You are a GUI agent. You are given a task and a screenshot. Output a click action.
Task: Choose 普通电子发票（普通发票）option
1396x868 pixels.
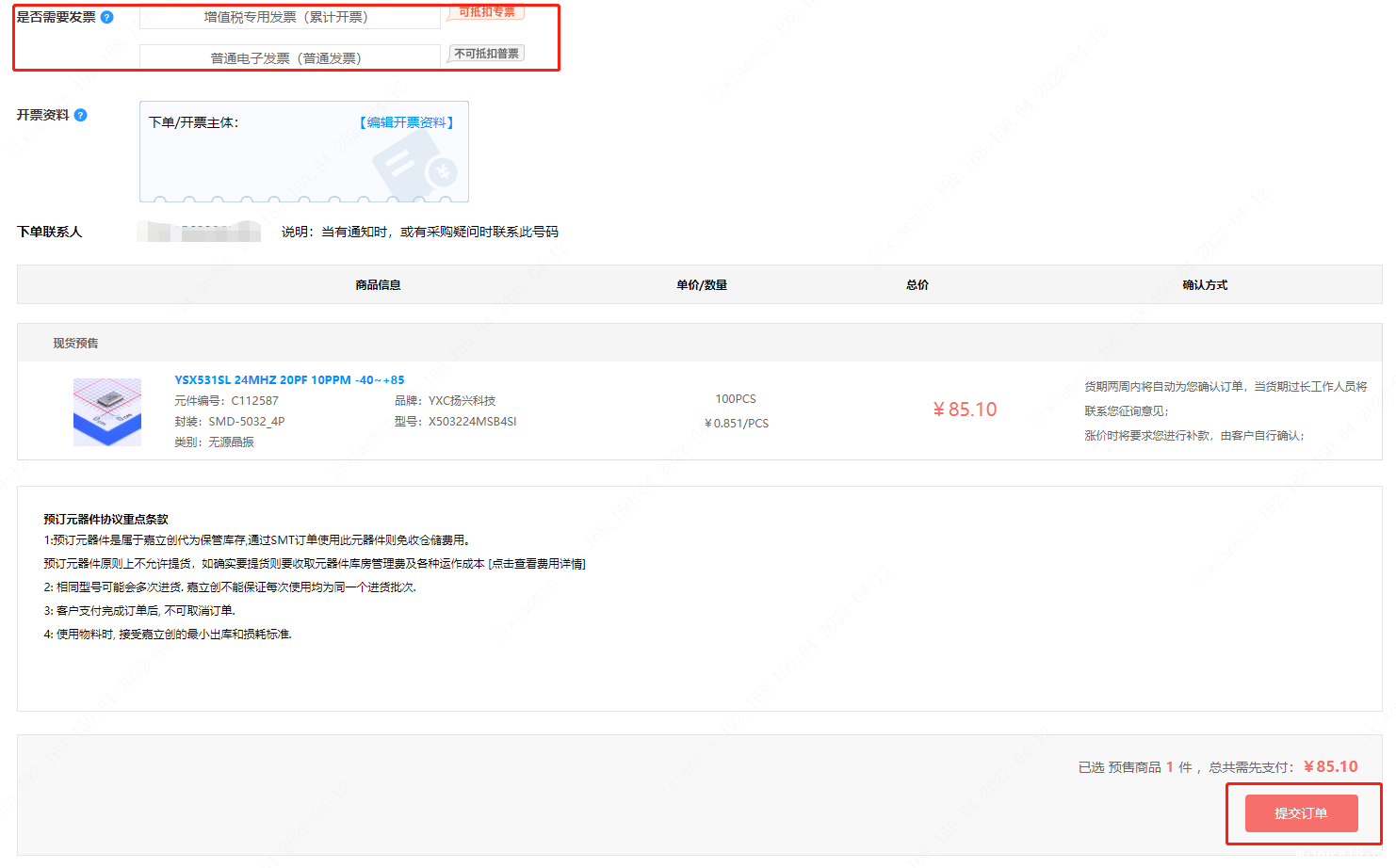(287, 58)
